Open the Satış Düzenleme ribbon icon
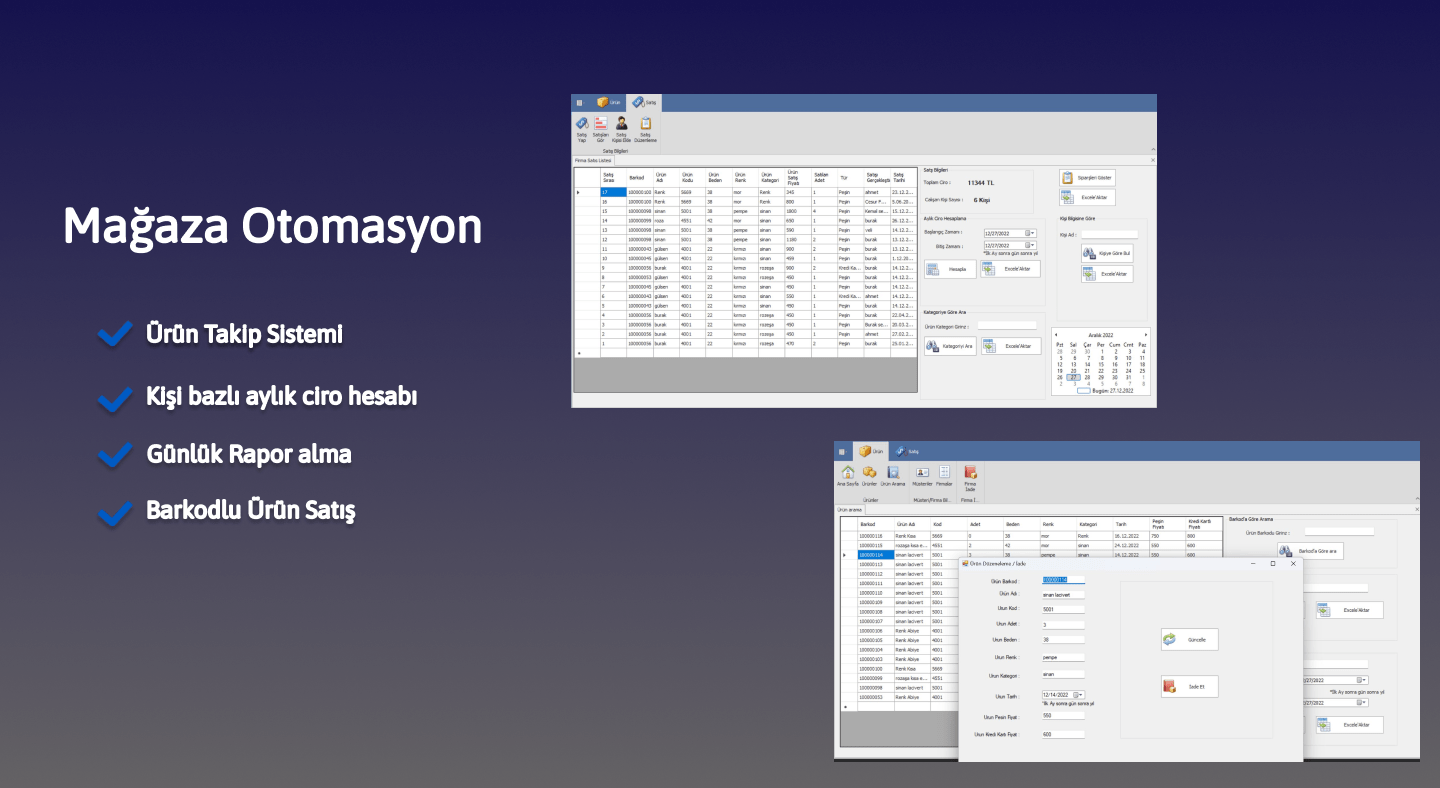 pos(645,130)
